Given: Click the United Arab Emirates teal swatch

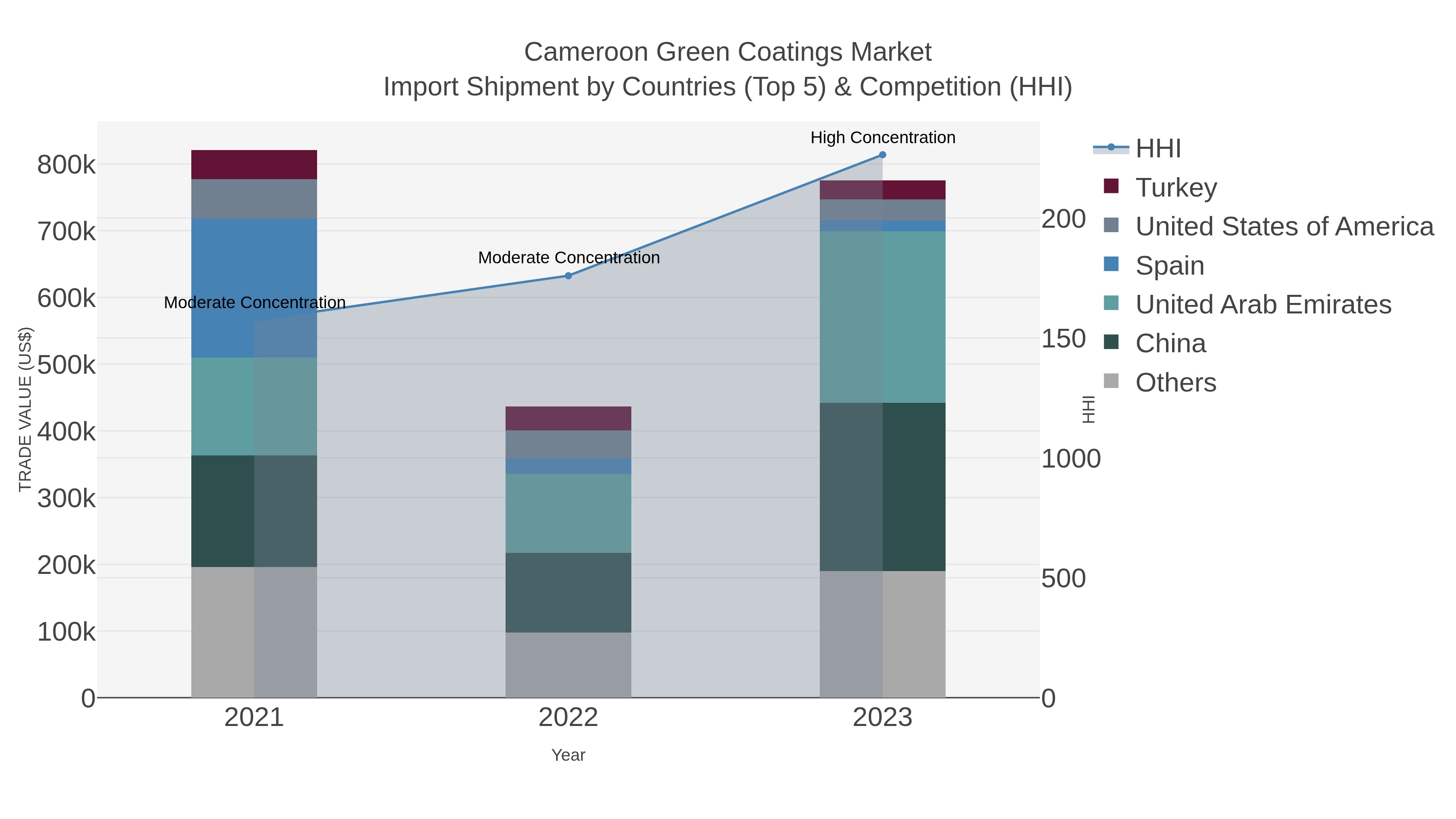Looking at the screenshot, I should coord(1111,303).
